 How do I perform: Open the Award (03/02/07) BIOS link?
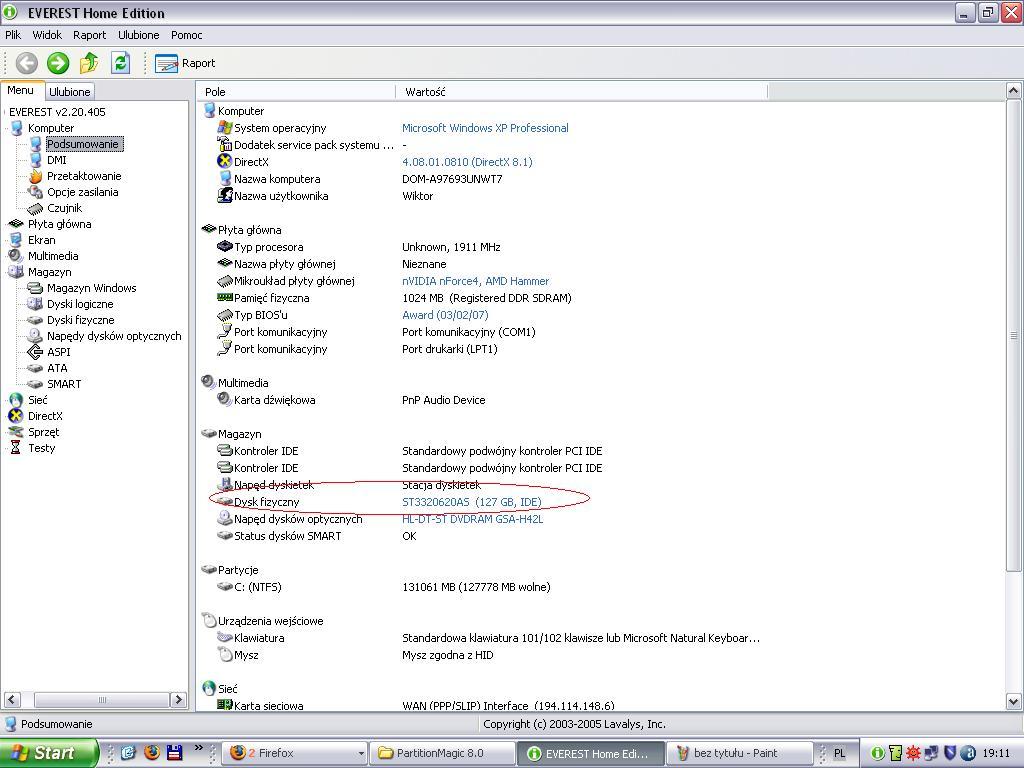[445, 315]
